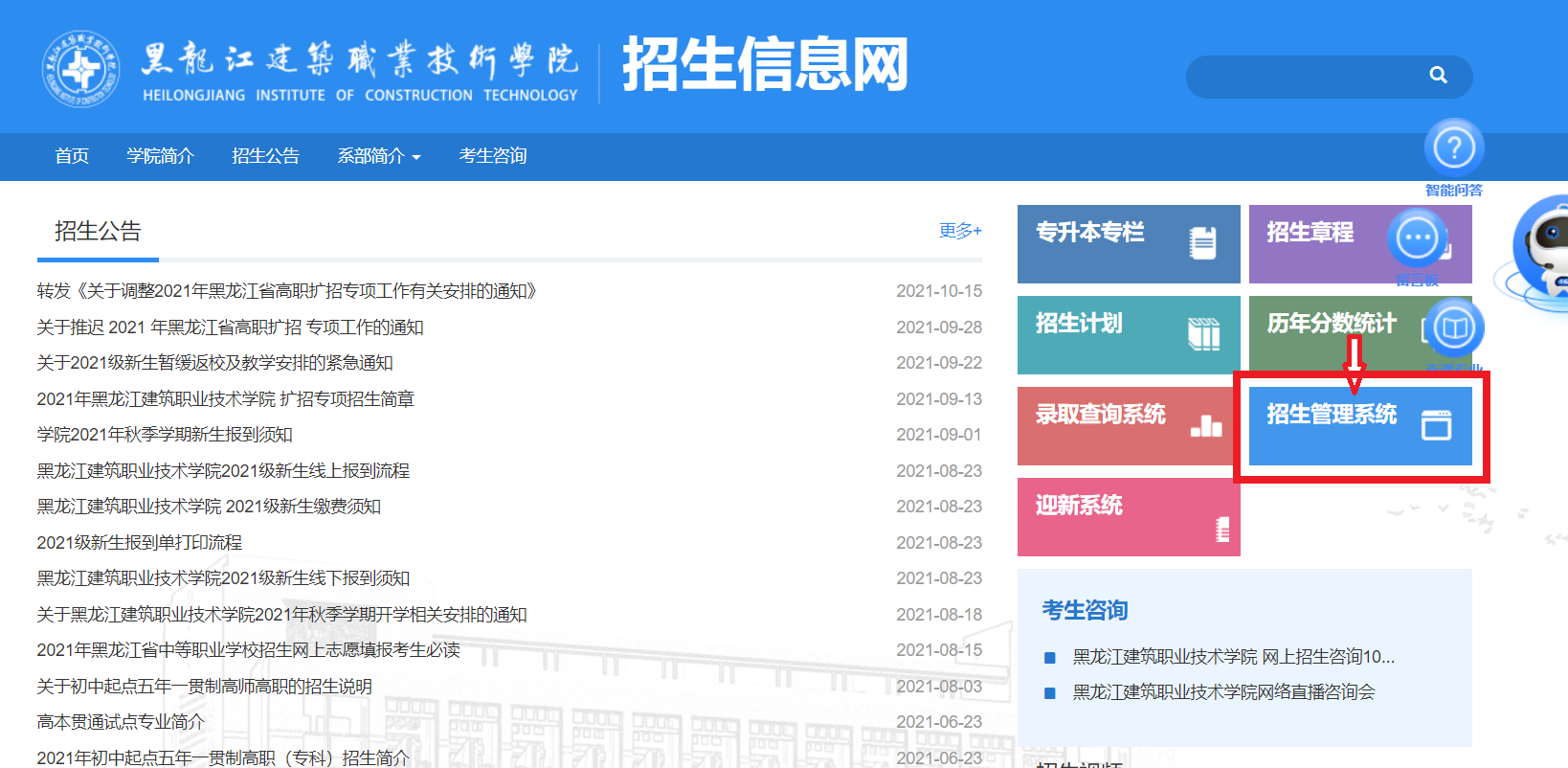Open 黑龙江建筑职业技术学院网络直播咨询会 link
The height and width of the screenshot is (768, 1568).
click(1223, 692)
